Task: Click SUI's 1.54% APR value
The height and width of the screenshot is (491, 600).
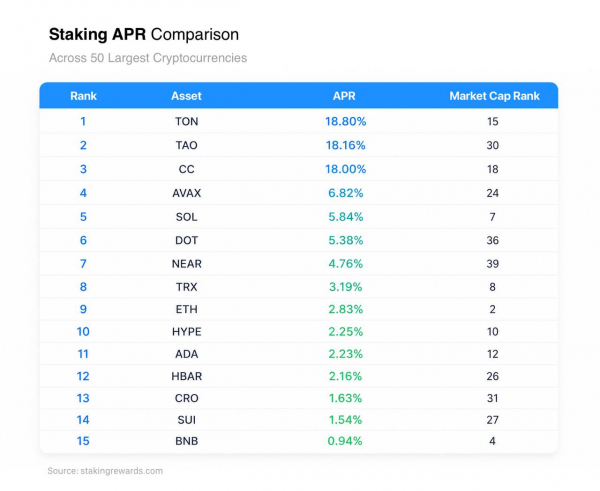Action: 345,420
